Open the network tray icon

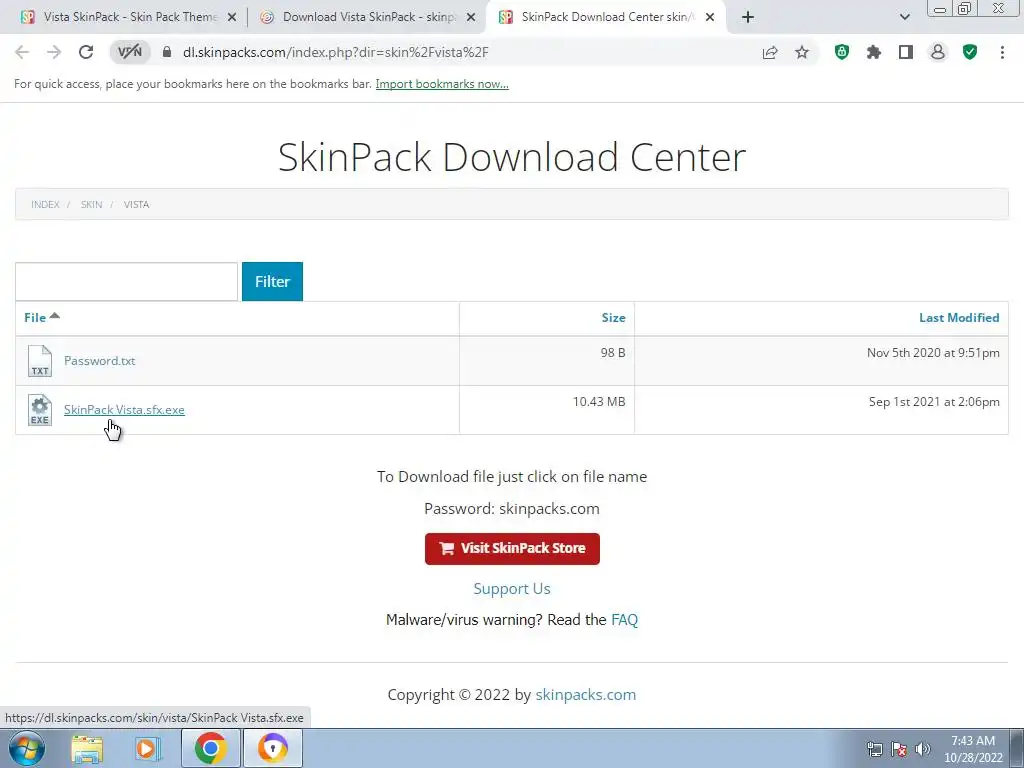(x=874, y=749)
